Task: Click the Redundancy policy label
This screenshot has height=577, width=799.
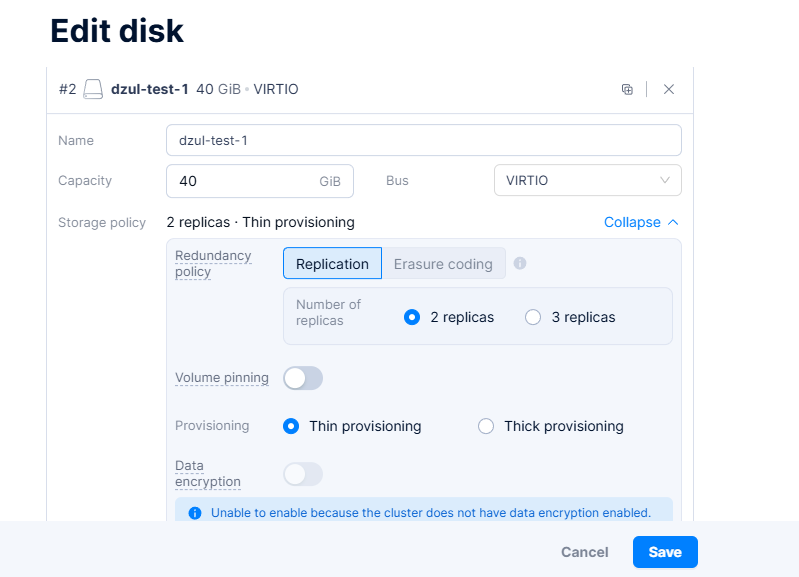Action: click(x=213, y=264)
